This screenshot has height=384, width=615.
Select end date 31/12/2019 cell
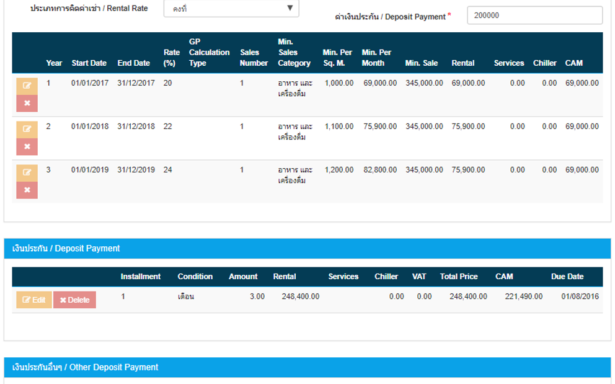[x=136, y=170]
